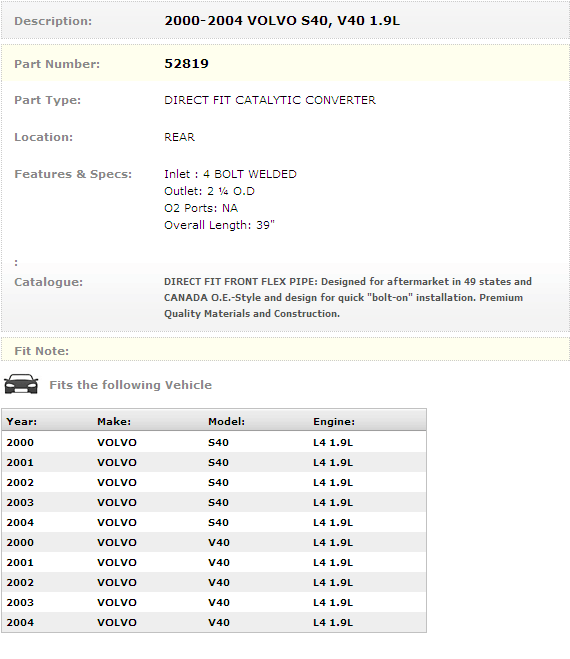
Task: Select the part number 52819
Action: 186,63
